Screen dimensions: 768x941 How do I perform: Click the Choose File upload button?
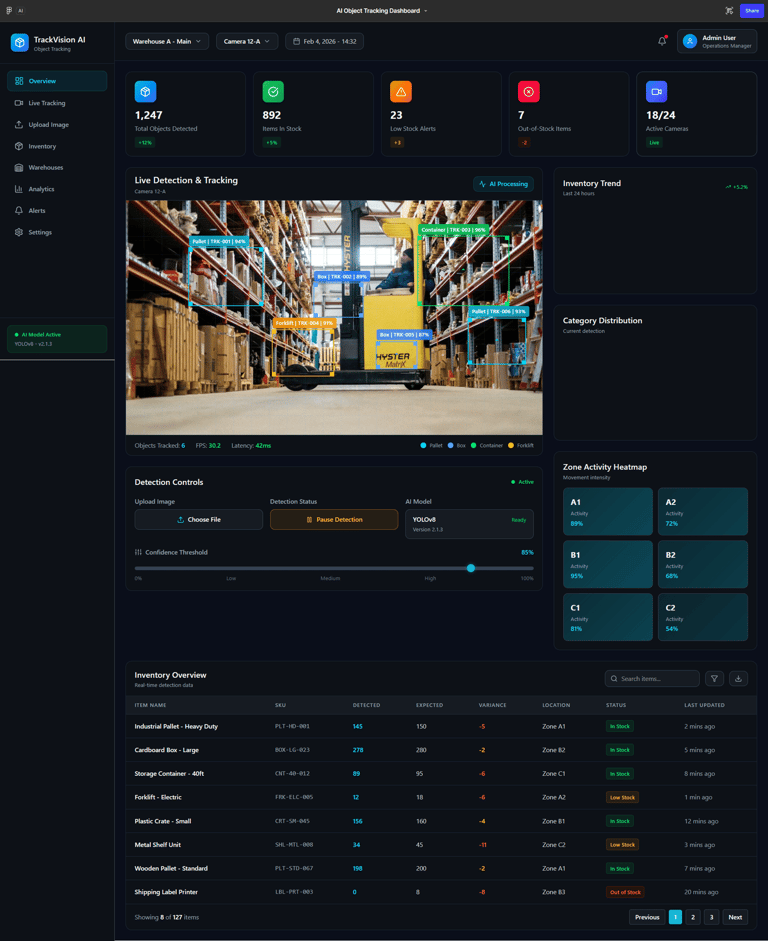[199, 520]
